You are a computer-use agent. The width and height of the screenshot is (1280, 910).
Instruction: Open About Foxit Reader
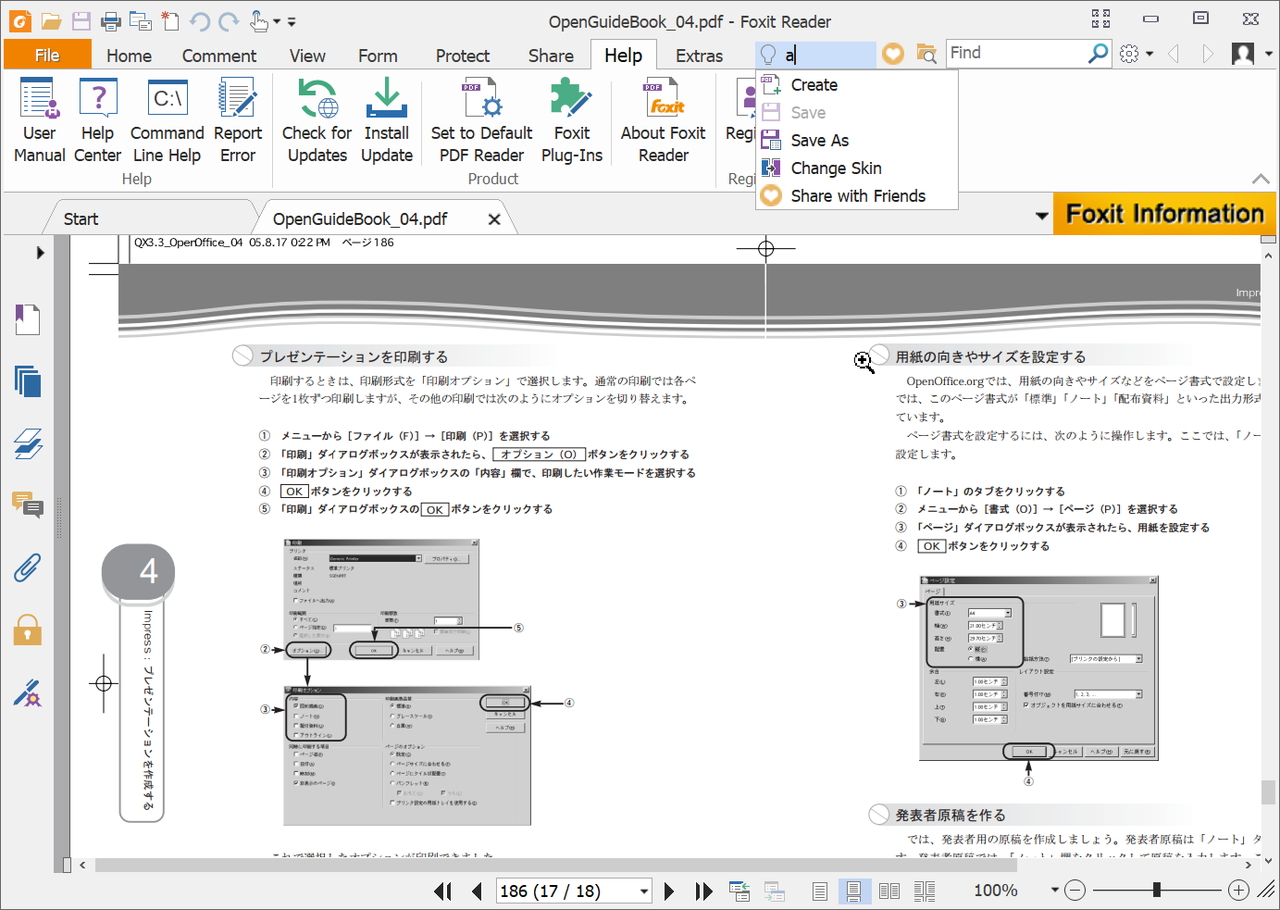point(663,120)
